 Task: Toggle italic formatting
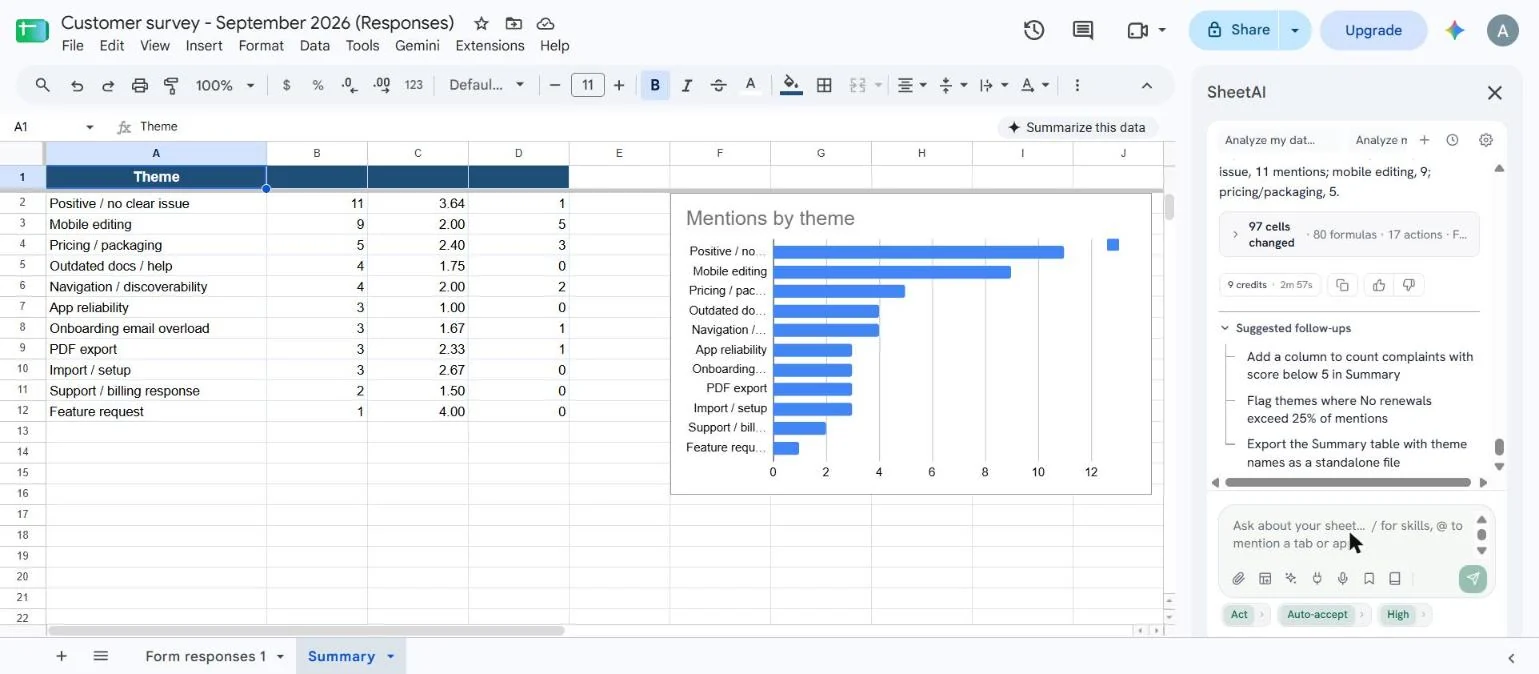coord(687,85)
